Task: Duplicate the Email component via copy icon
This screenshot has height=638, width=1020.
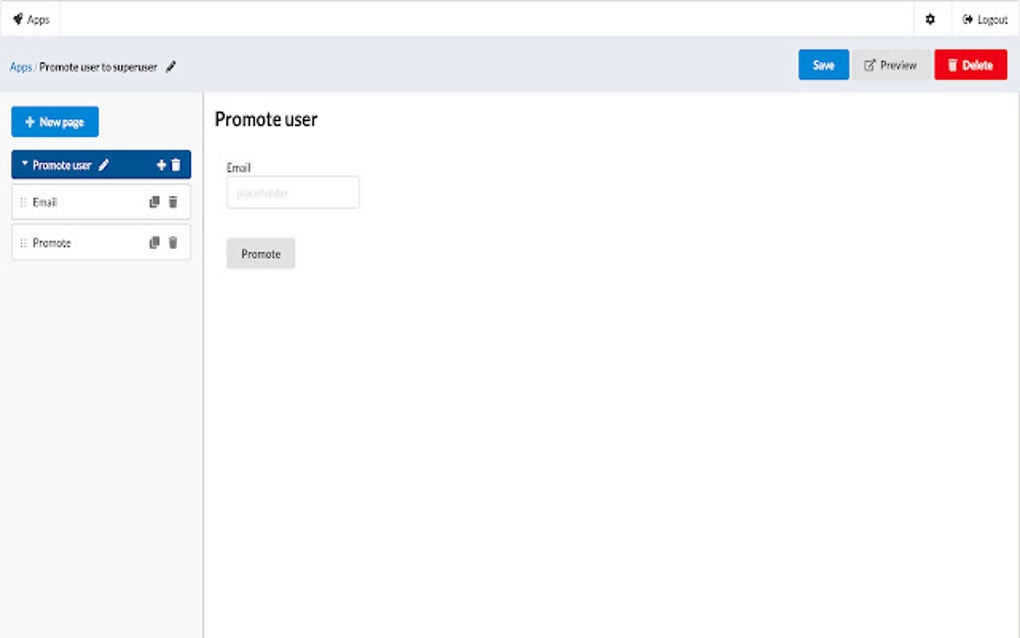Action: click(x=154, y=202)
